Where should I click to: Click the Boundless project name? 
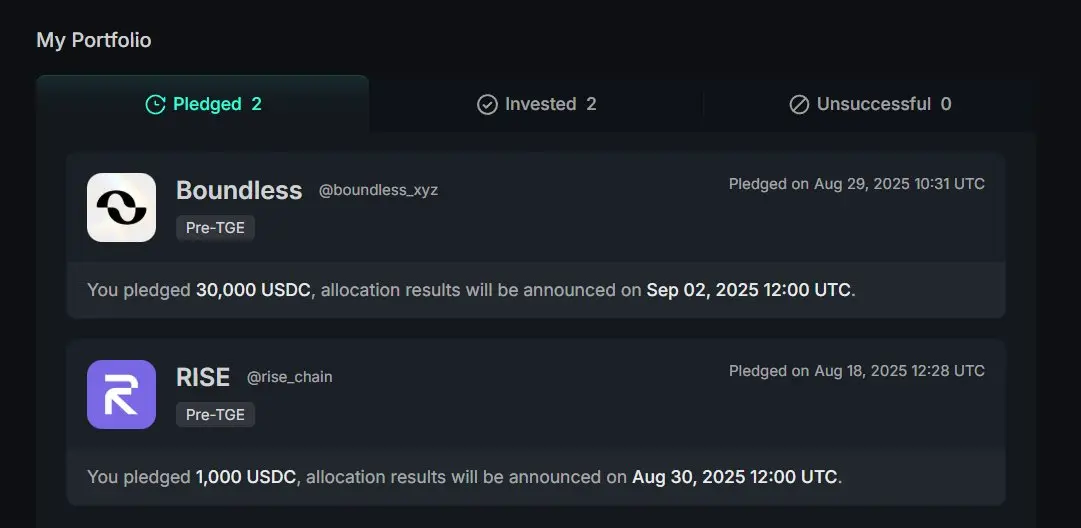click(239, 190)
